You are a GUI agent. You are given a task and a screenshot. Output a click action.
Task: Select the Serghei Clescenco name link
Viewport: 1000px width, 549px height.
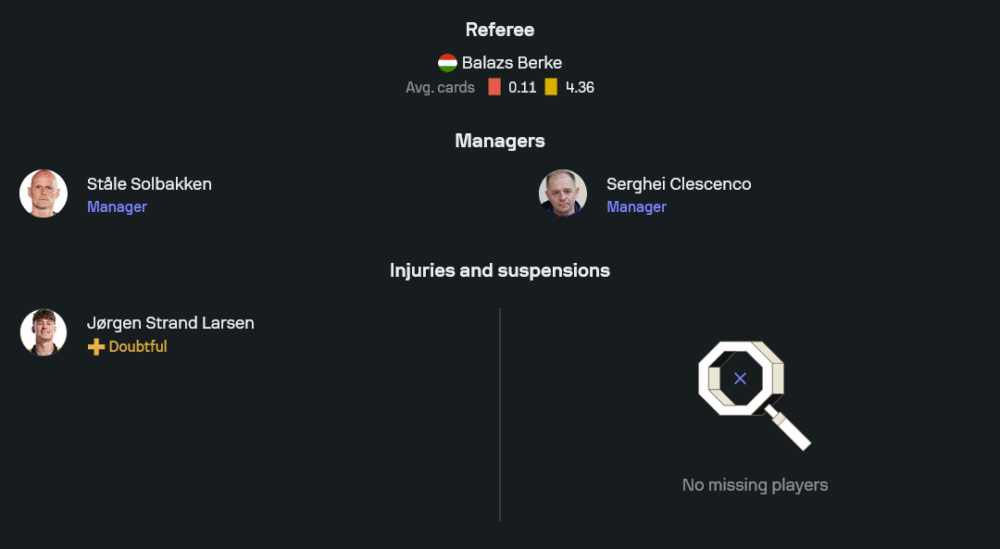pos(678,184)
